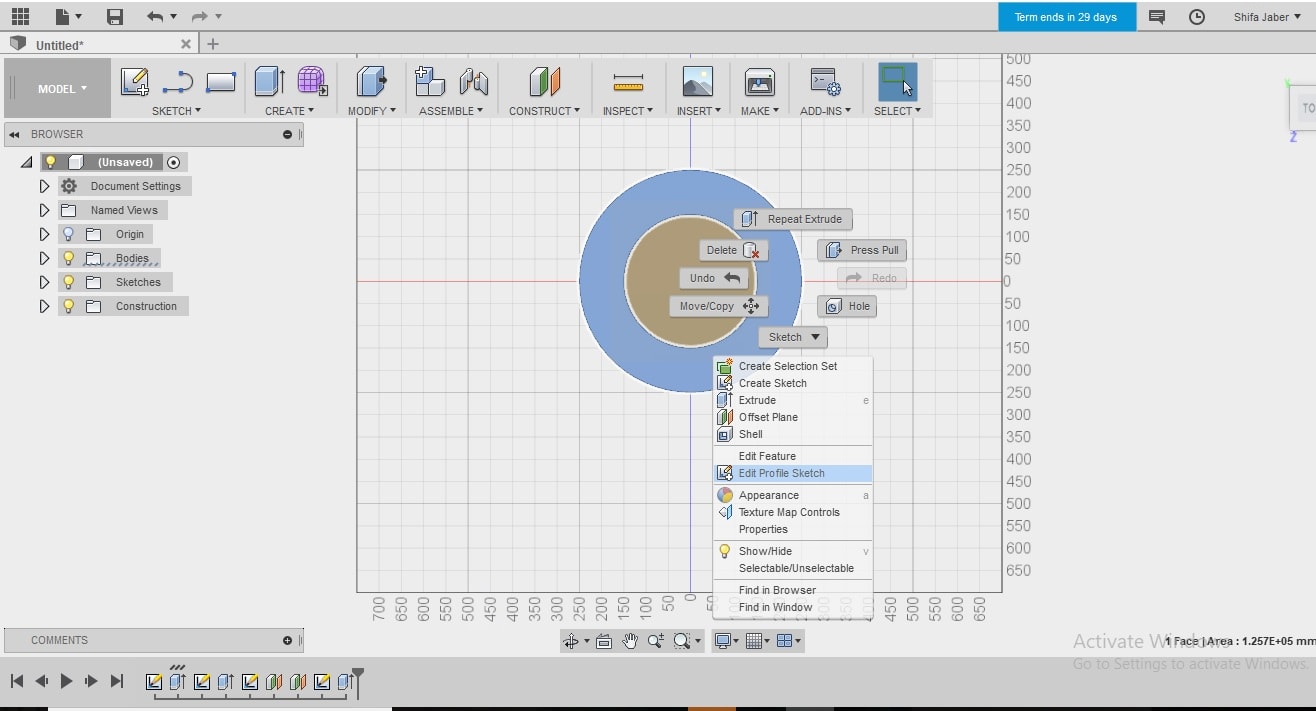The height and width of the screenshot is (711, 1316).
Task: Toggle the Sketches folder lightbulb visibility
Action: pyautogui.click(x=69, y=282)
